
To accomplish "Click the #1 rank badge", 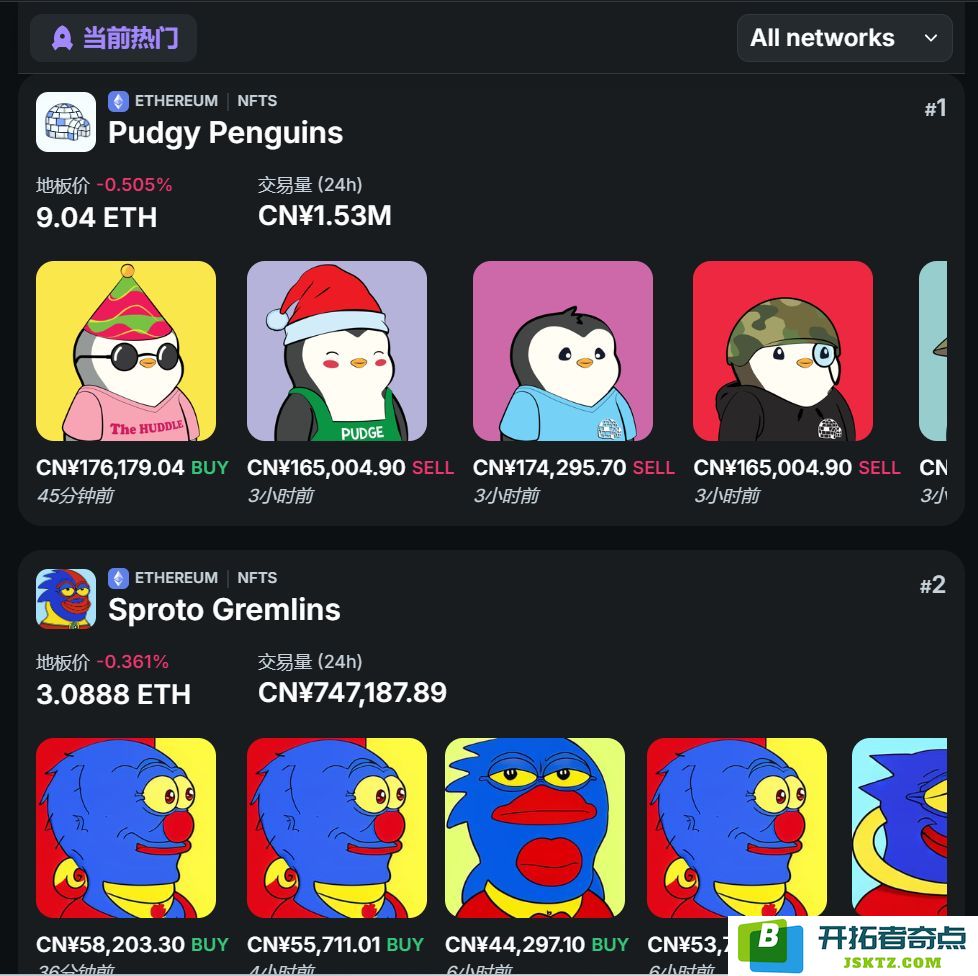I will (x=935, y=109).
